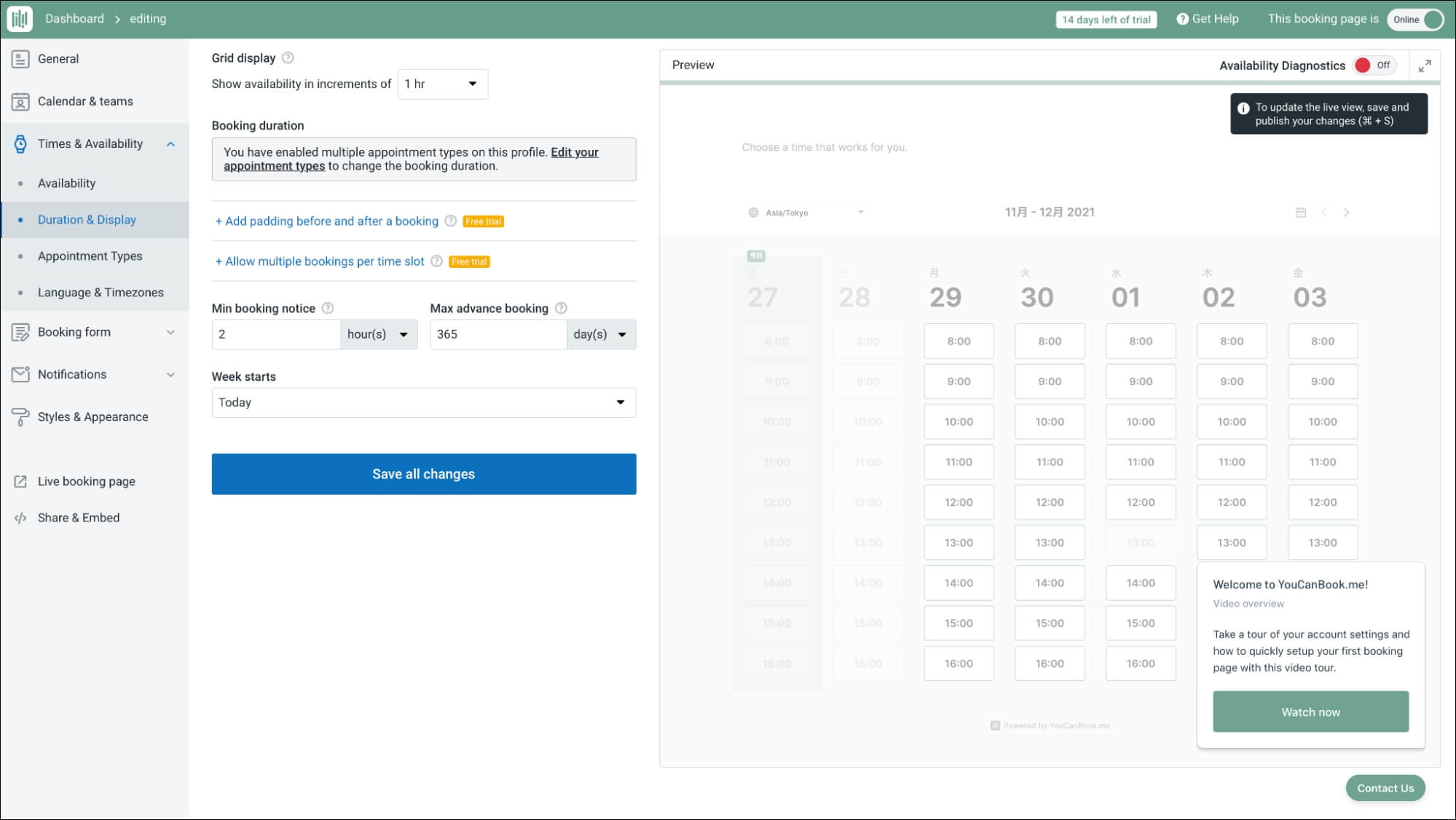Change min notice unit from hour(s)
The width and height of the screenshot is (1456, 820).
click(x=378, y=334)
